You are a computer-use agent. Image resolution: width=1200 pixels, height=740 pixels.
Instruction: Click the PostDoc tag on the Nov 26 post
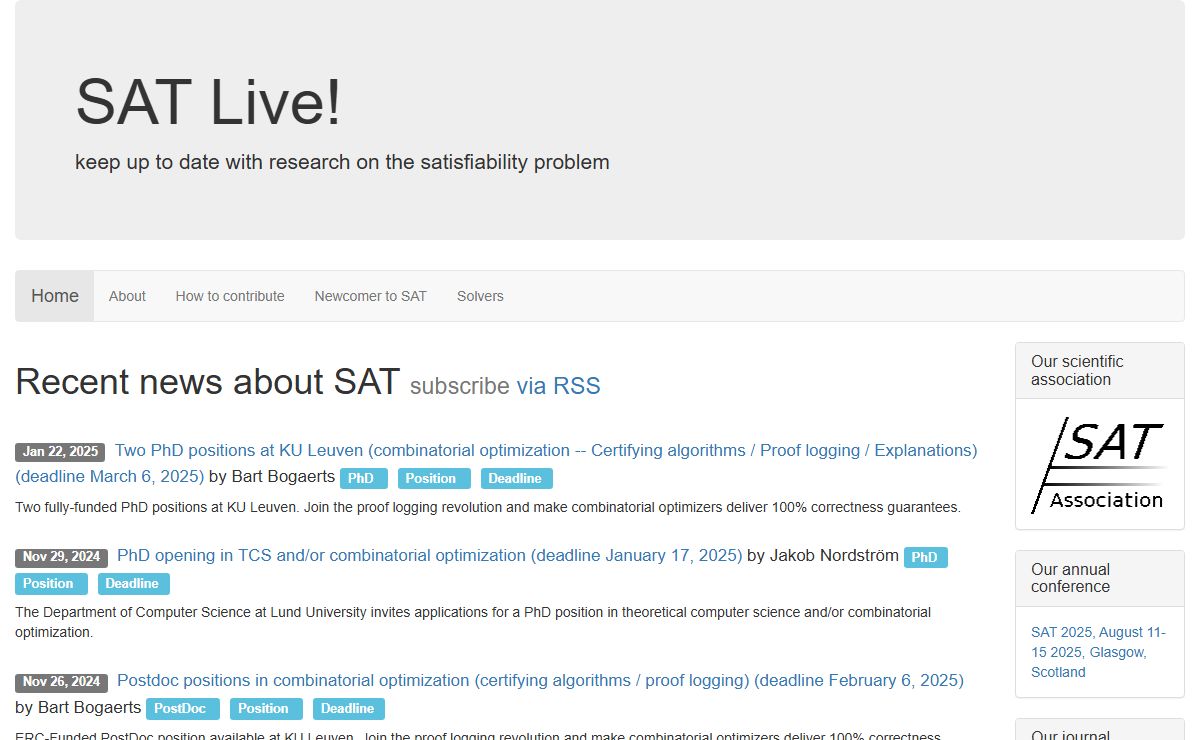click(181, 708)
